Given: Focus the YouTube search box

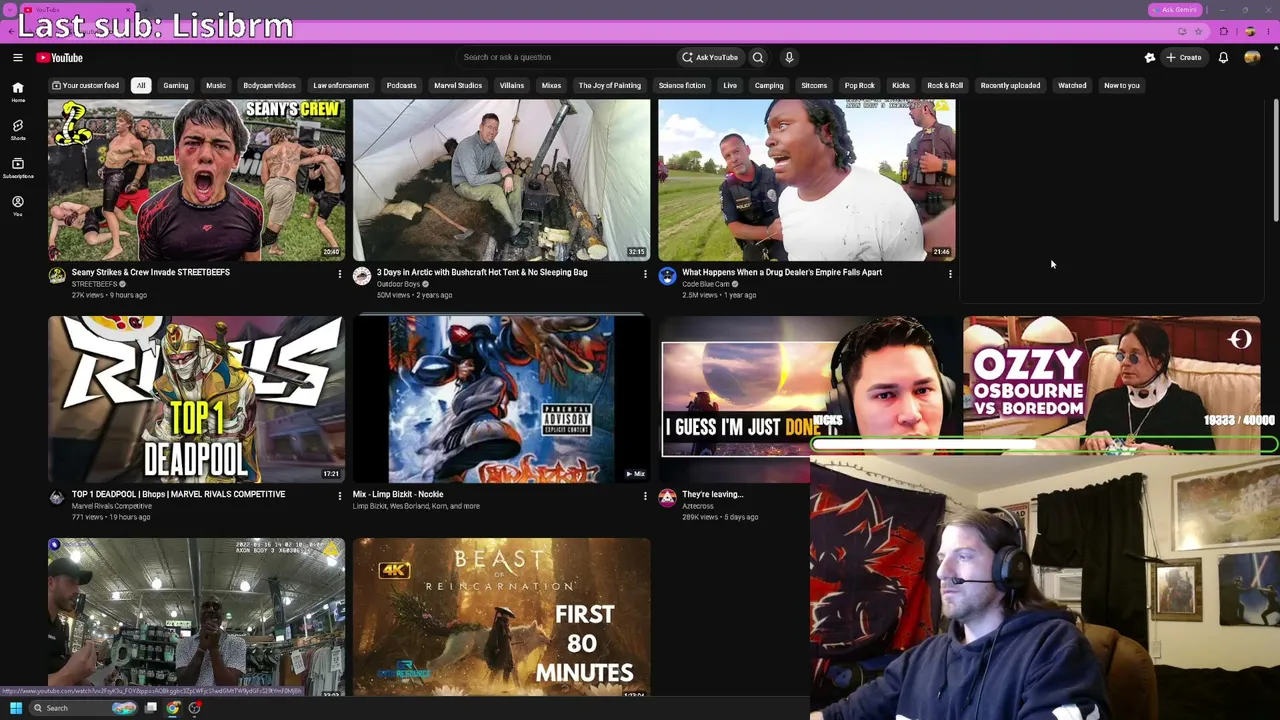Looking at the screenshot, I should tap(566, 58).
